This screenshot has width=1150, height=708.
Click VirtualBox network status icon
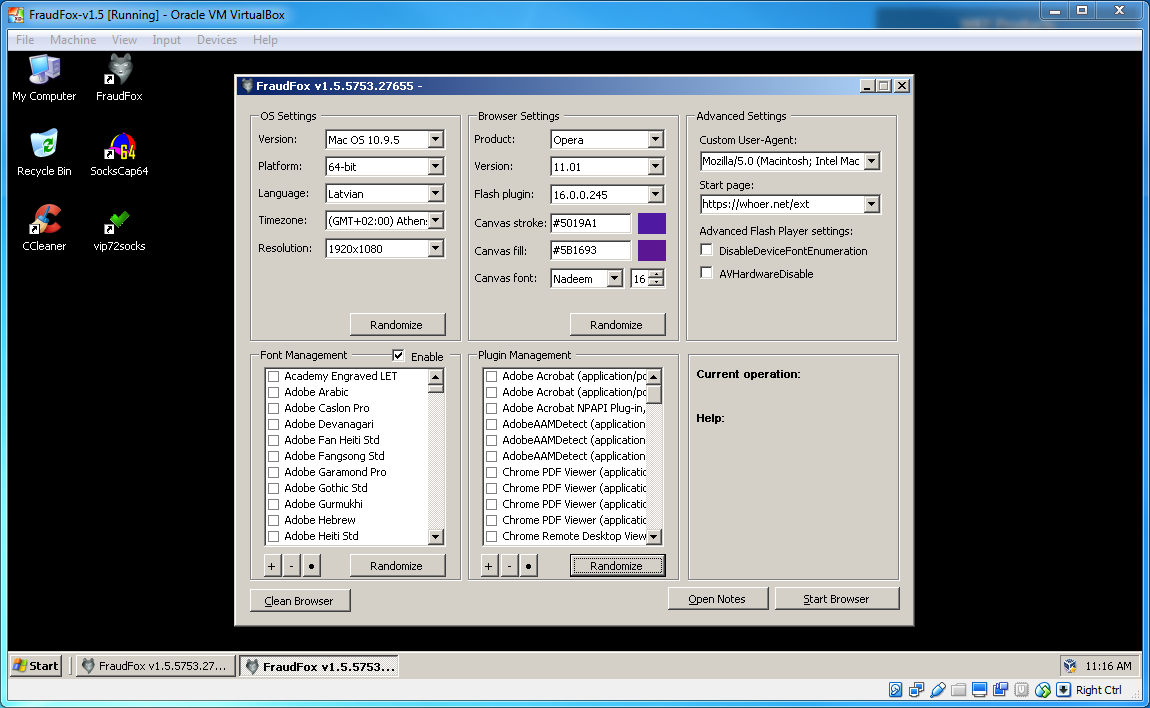[916, 690]
